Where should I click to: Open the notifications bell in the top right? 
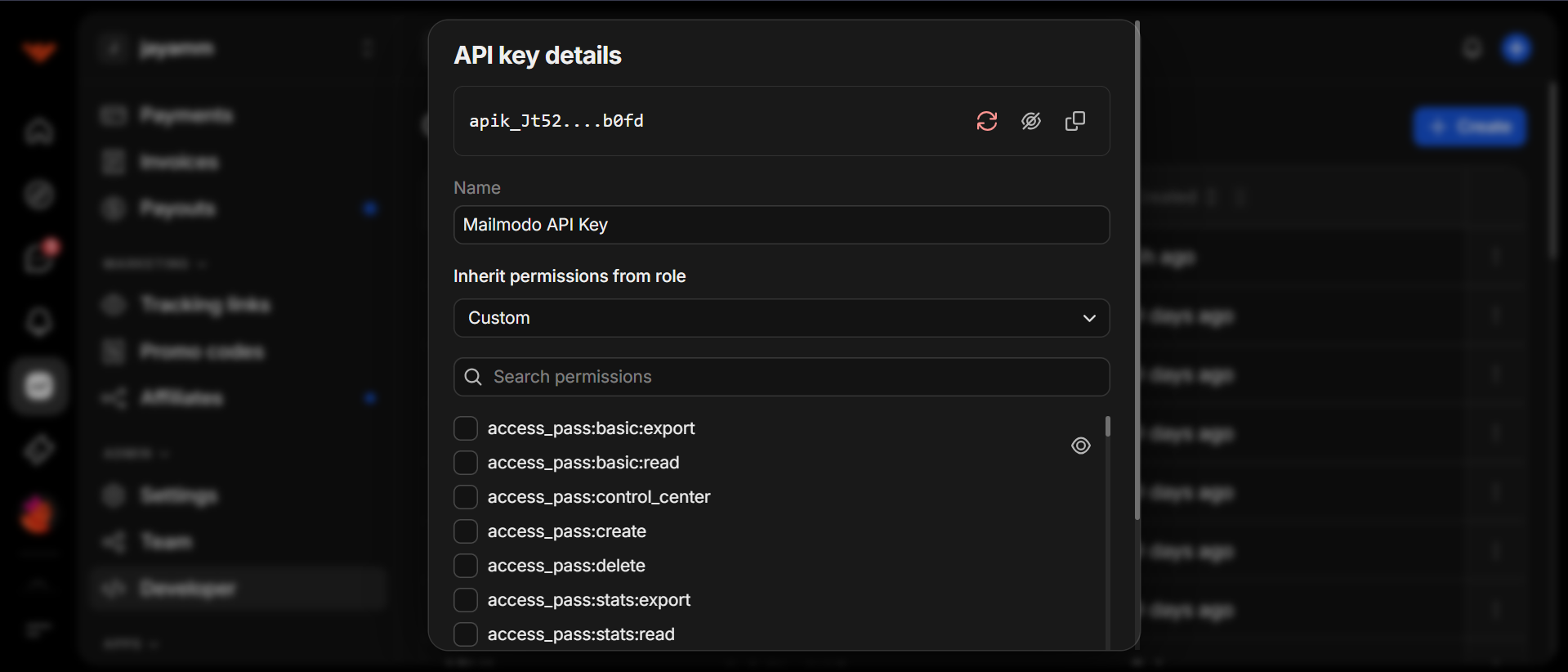click(x=1472, y=49)
